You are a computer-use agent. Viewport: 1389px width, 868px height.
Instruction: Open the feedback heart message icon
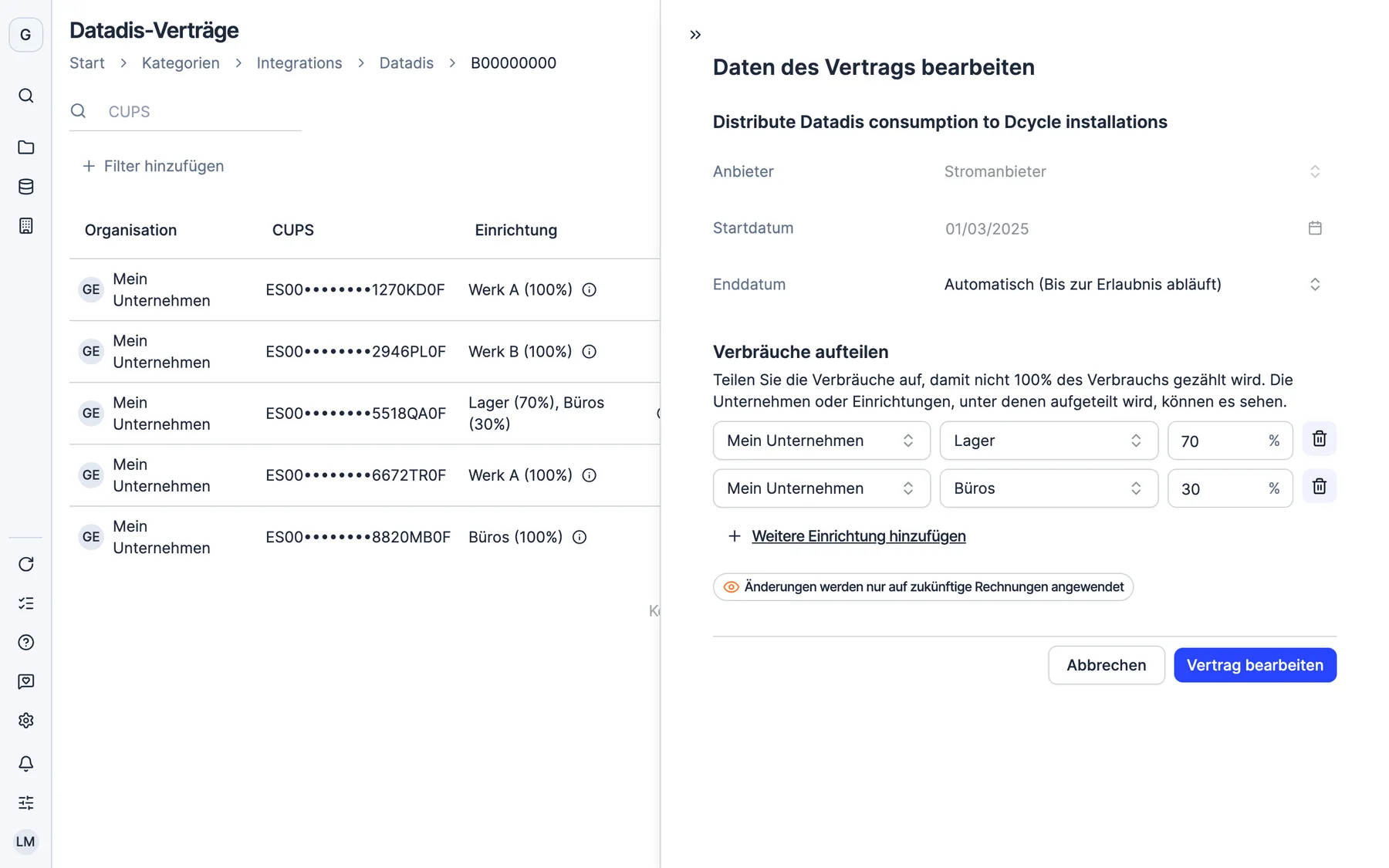tap(25, 681)
